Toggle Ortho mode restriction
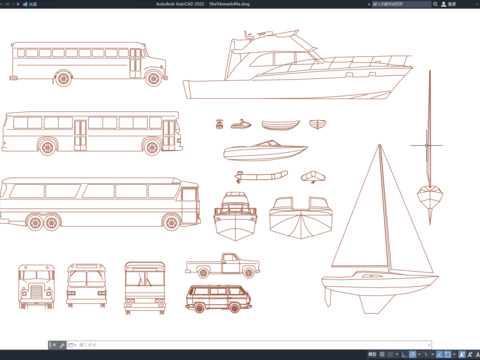The image size is (480, 360). click(404, 354)
